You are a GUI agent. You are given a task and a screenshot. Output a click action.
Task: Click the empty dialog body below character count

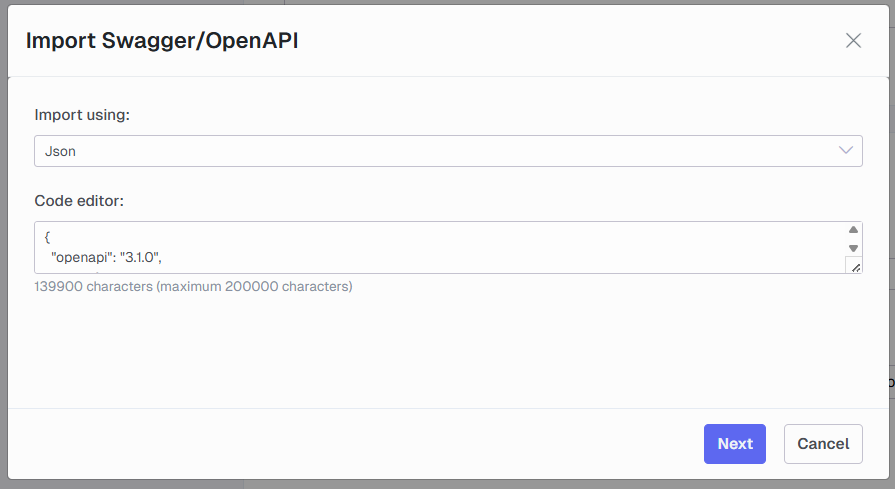tap(448, 351)
